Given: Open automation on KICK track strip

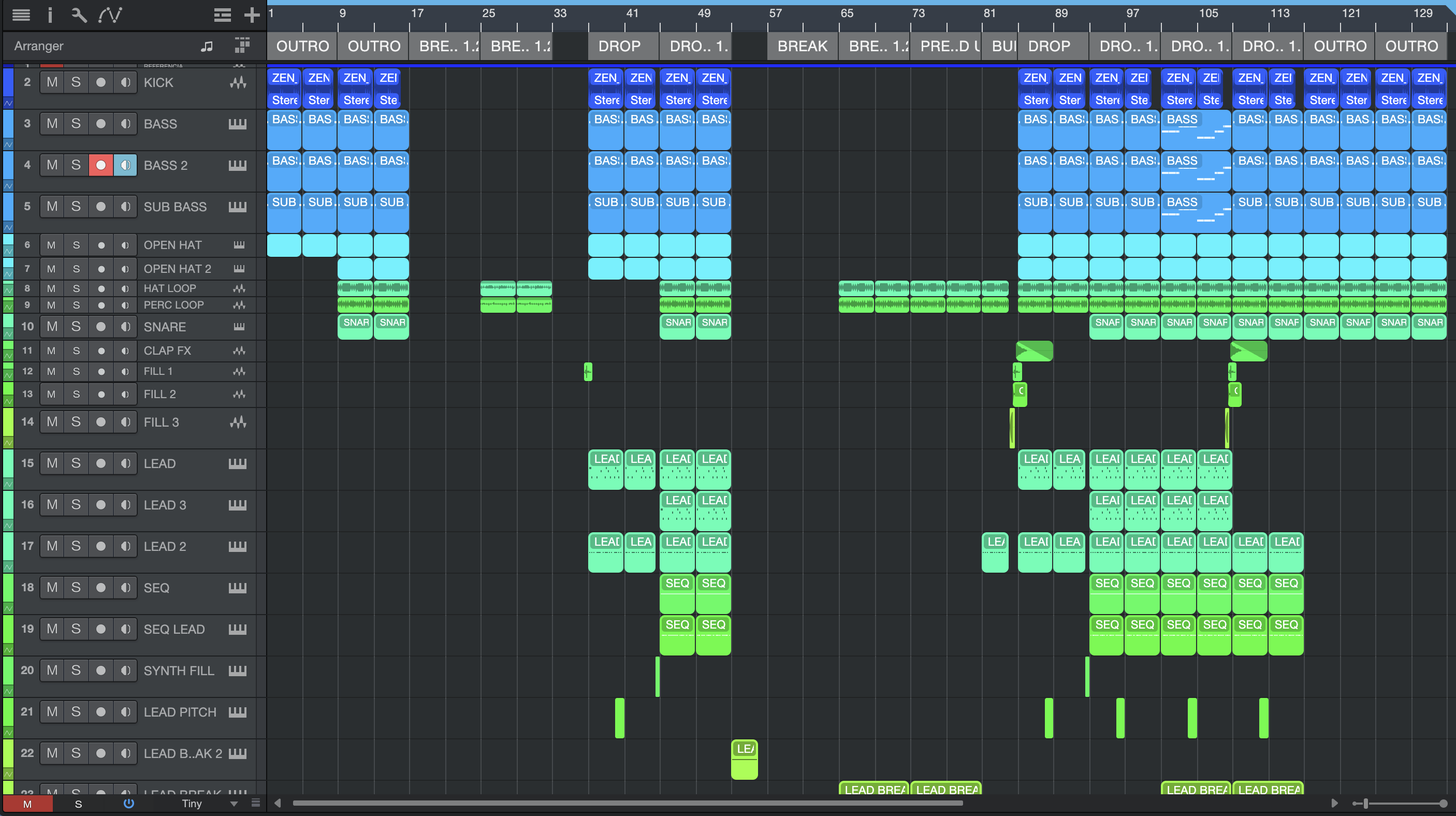Looking at the screenshot, I should (x=8, y=103).
